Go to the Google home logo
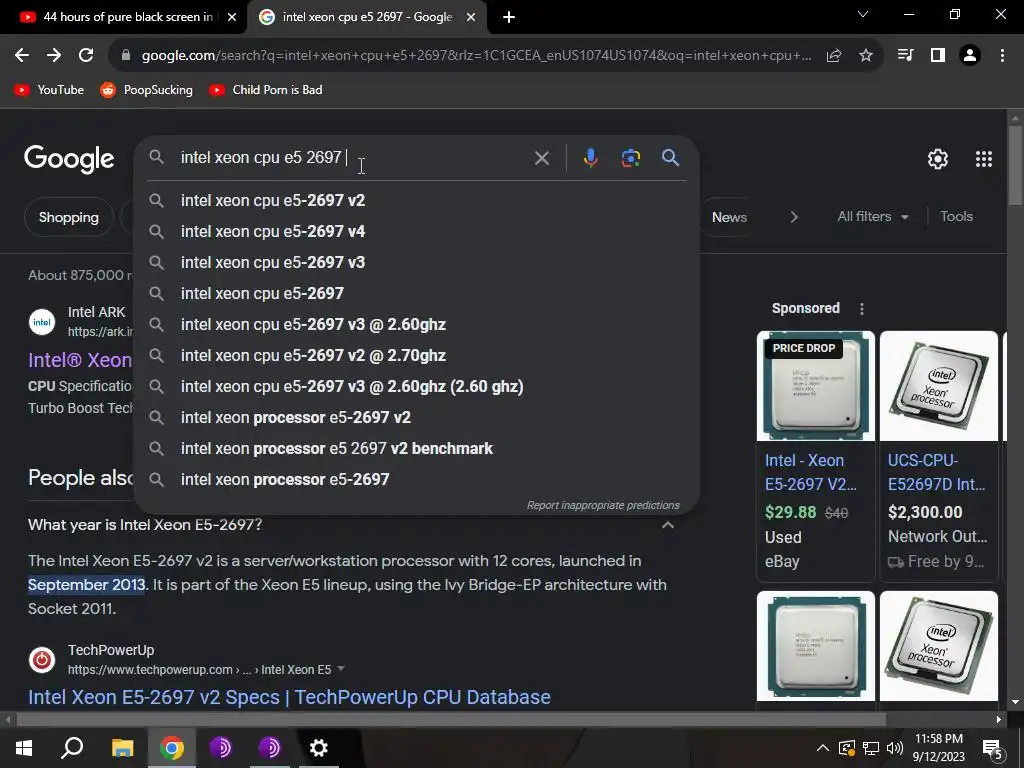Screen dimensions: 1024x768 pos(69,159)
